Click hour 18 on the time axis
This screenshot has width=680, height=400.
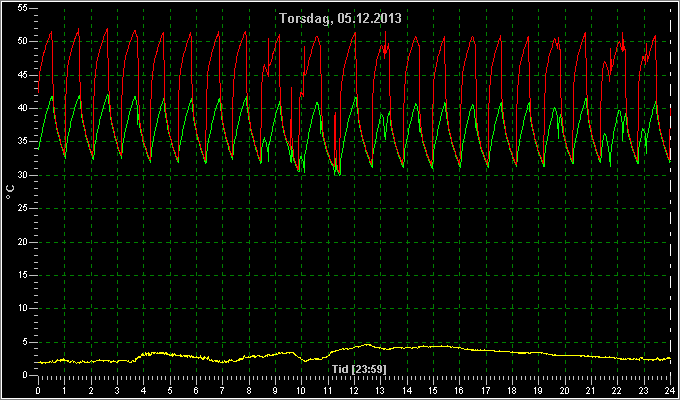click(x=512, y=391)
